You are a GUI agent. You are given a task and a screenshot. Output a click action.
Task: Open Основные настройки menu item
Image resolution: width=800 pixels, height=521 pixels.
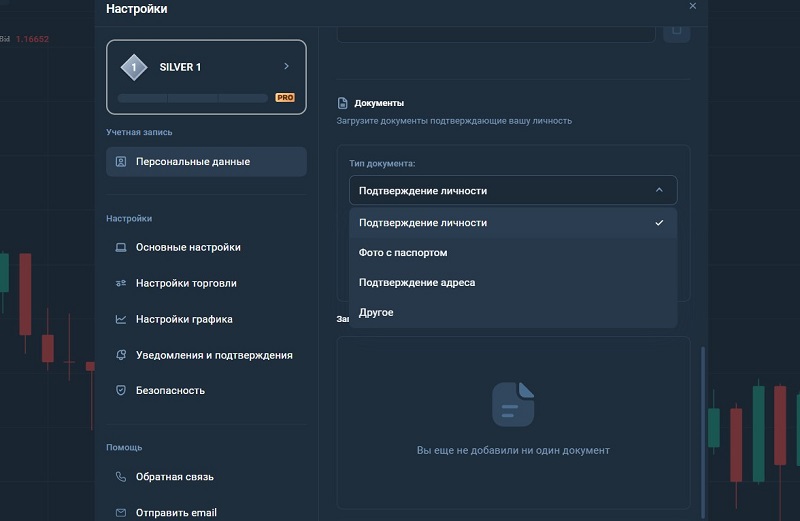(x=206, y=247)
